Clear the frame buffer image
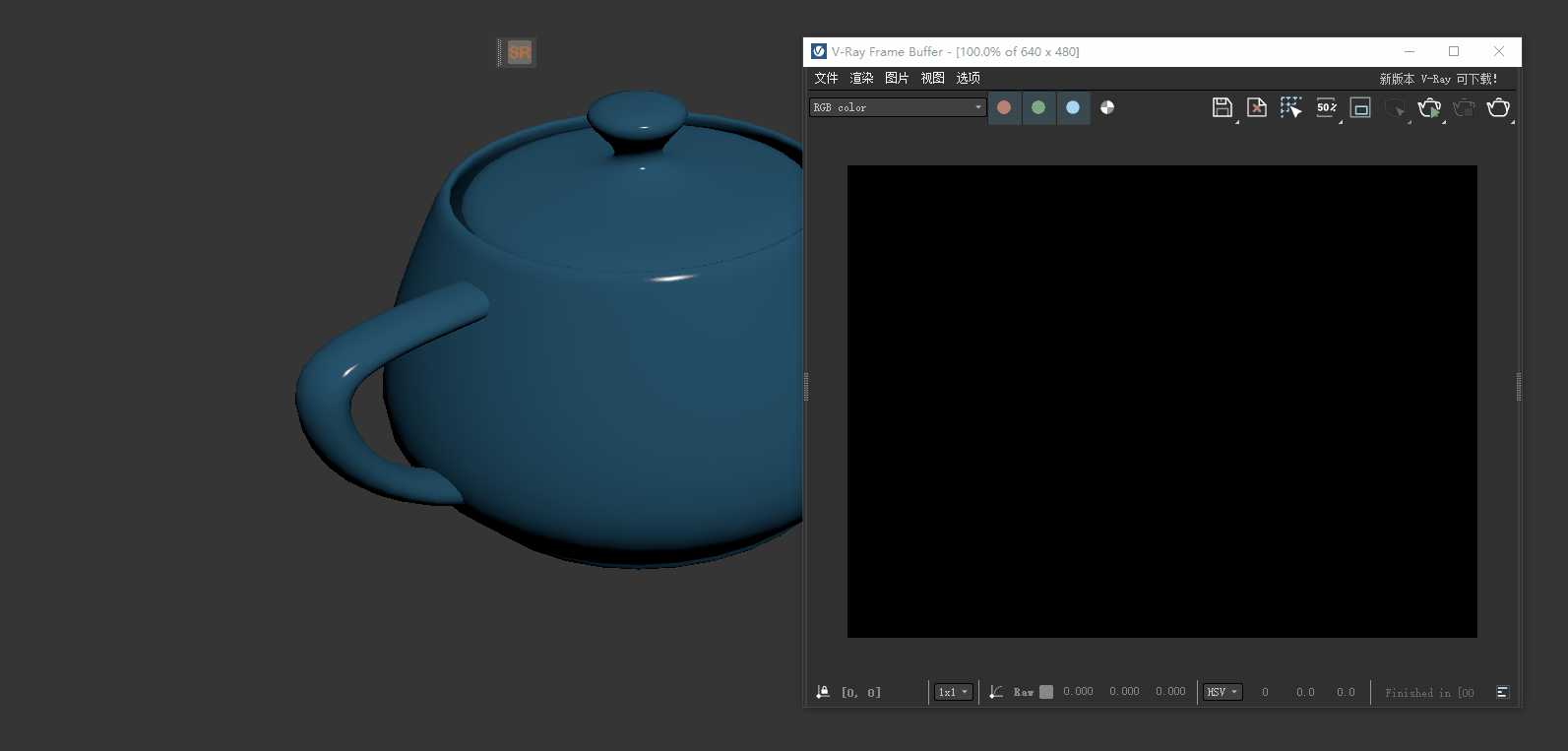The width and height of the screenshot is (1568, 751). [1257, 108]
